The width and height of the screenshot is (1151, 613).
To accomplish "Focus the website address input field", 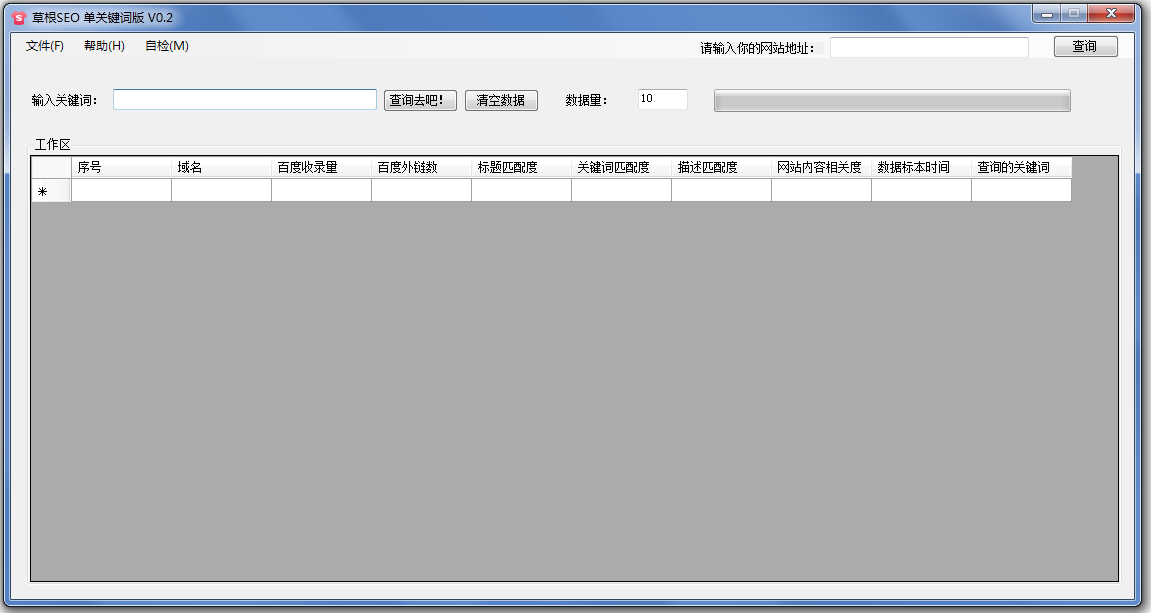I will coord(929,48).
